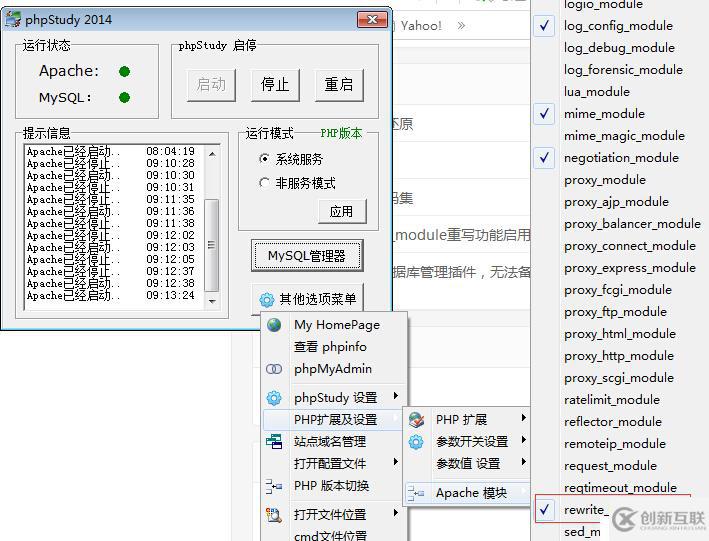Click the log list scrollbar thumb
Viewport: 709px width, 541px height.
coord(212,245)
